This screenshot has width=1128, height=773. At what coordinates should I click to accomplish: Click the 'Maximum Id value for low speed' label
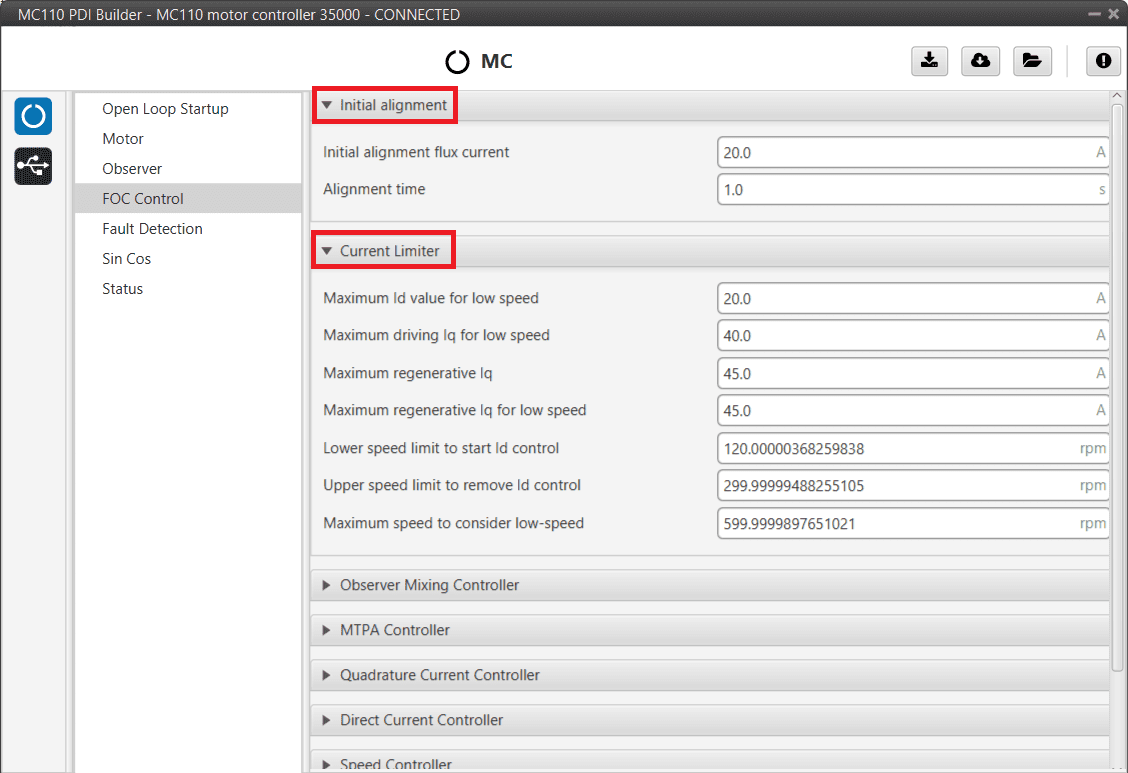pos(431,298)
